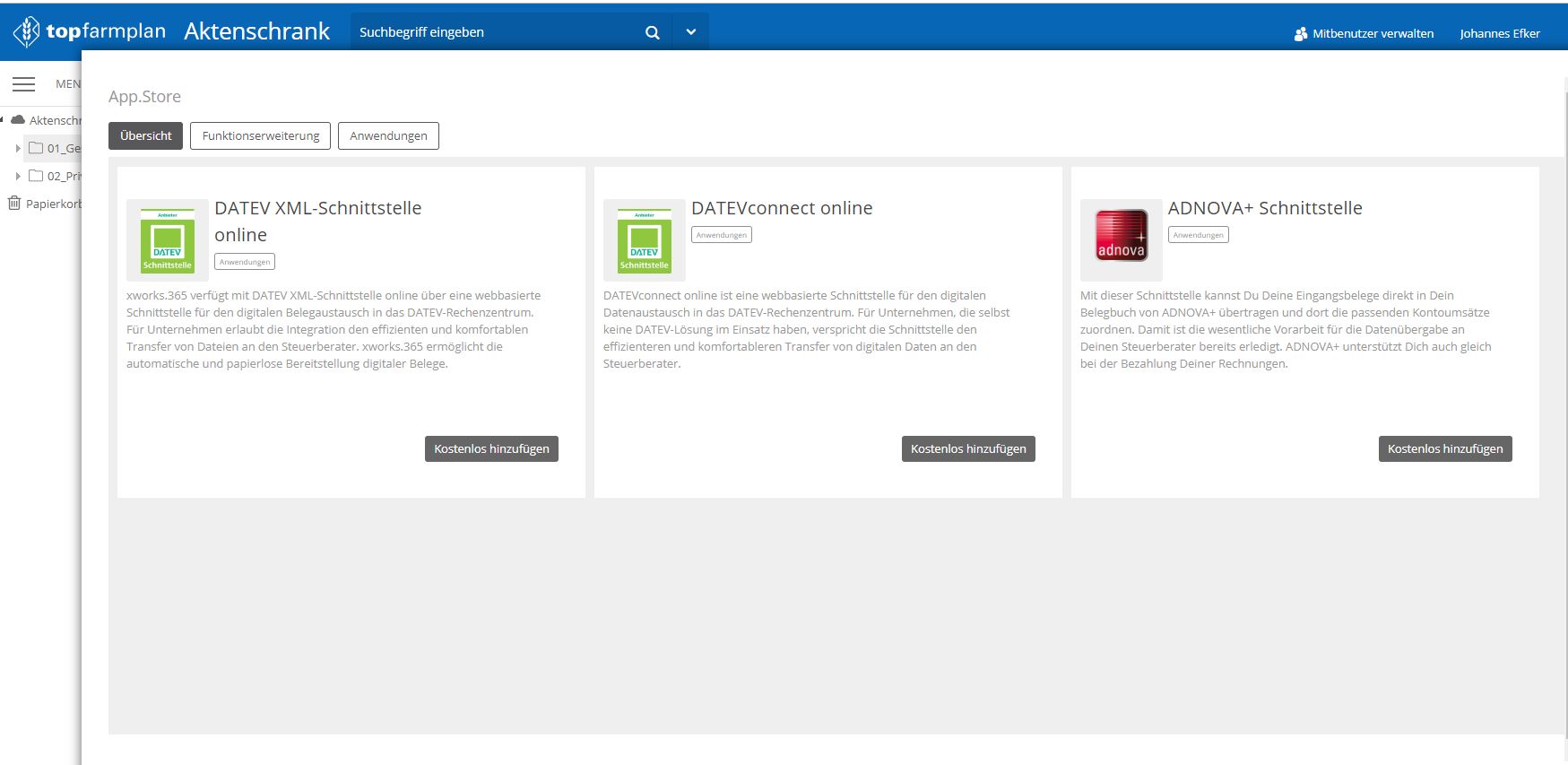Click the Mitbenutzer users icon
The image size is (1568, 765).
point(1301,34)
